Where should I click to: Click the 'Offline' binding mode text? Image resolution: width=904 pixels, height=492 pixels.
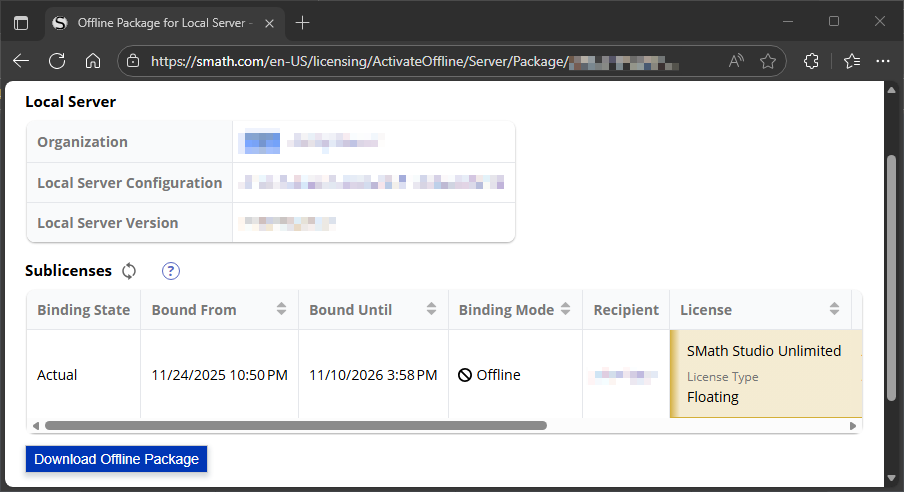click(498, 375)
